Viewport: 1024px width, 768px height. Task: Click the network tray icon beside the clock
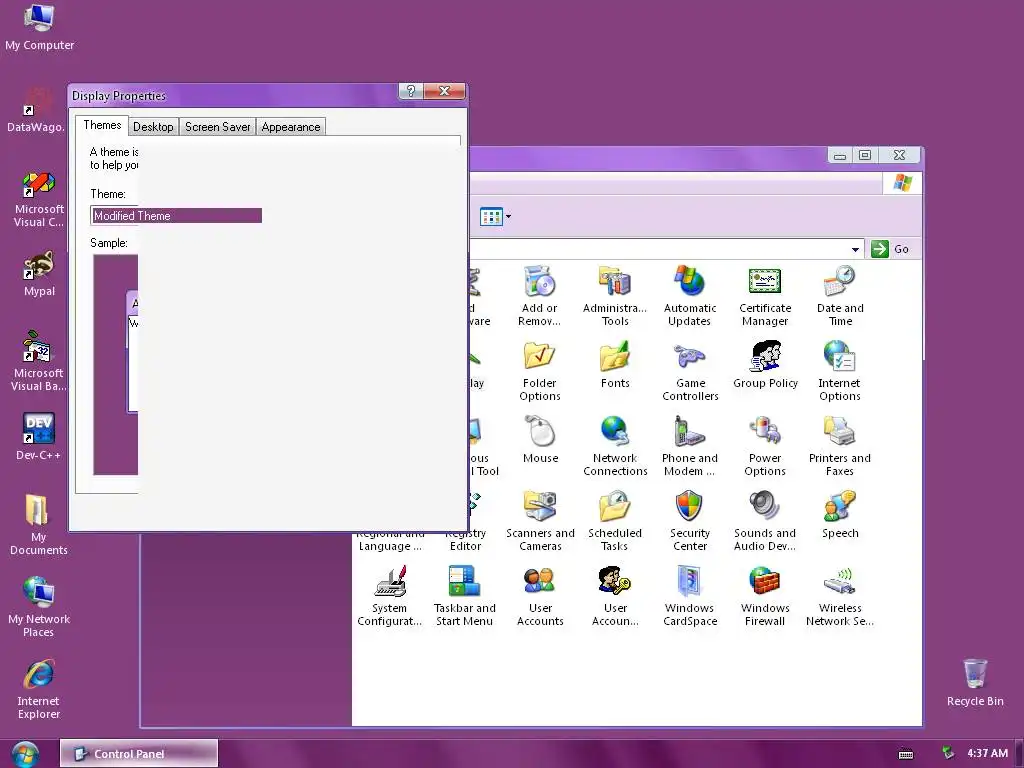pyautogui.click(x=948, y=753)
